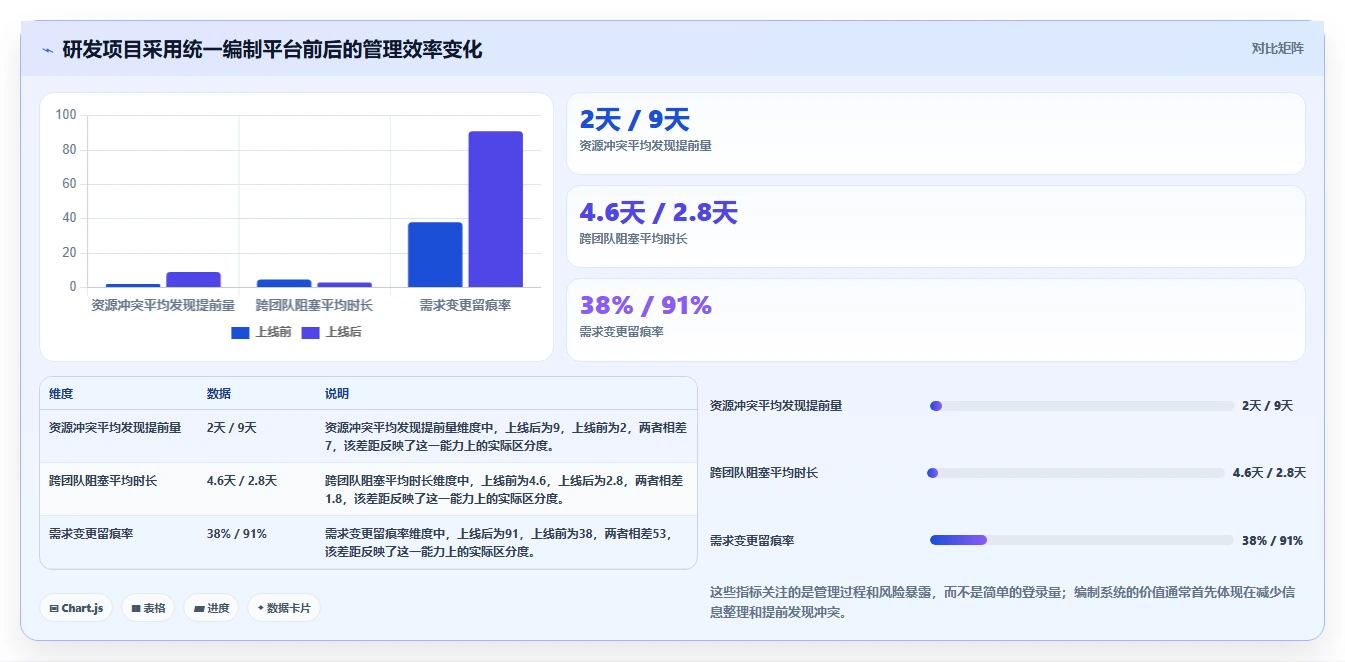Click the 上线前 bar for 跨团队阻塞平均时长

click(x=284, y=283)
